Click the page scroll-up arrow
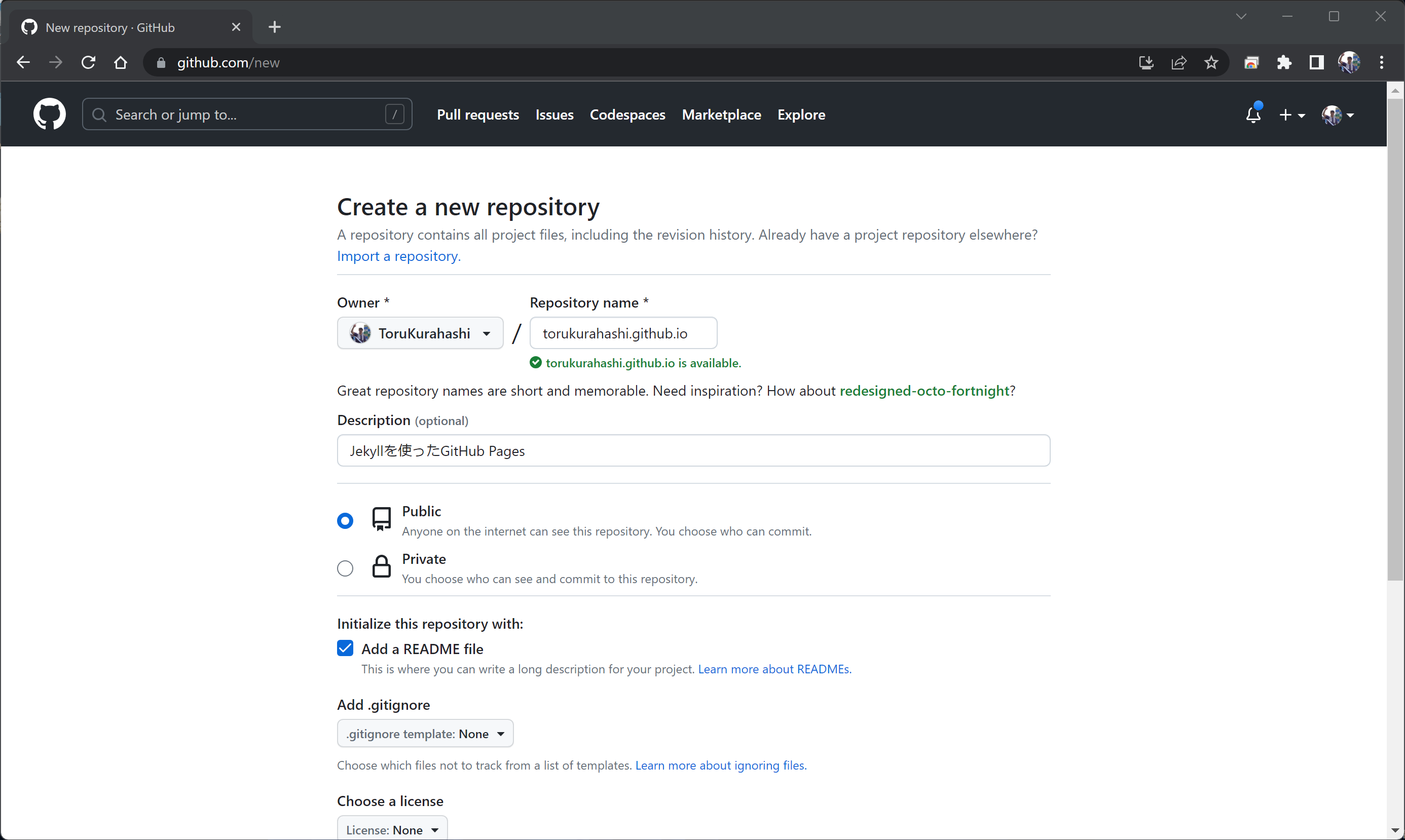The height and width of the screenshot is (840, 1405). click(x=1395, y=91)
